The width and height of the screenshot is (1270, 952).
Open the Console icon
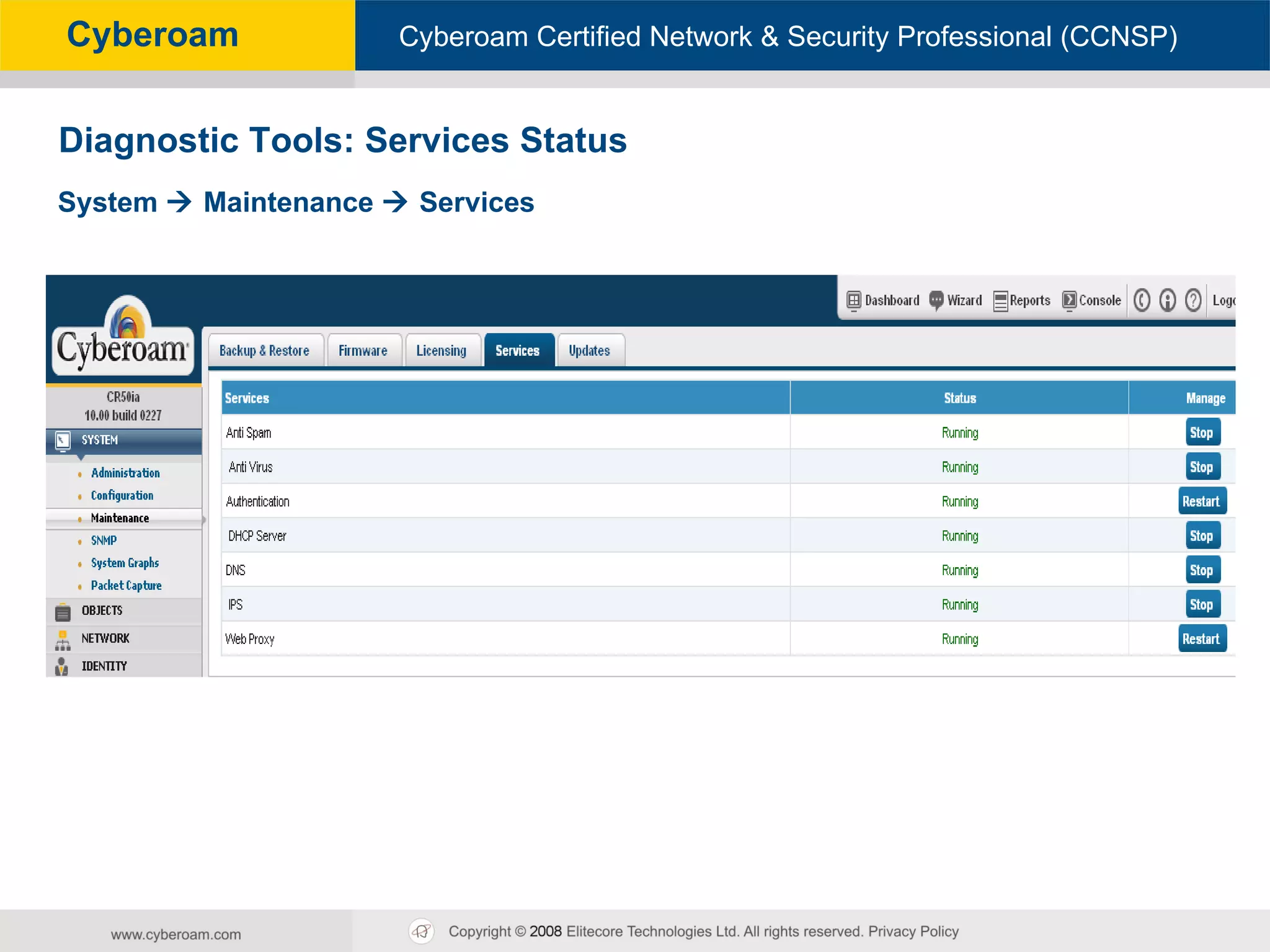1069,301
